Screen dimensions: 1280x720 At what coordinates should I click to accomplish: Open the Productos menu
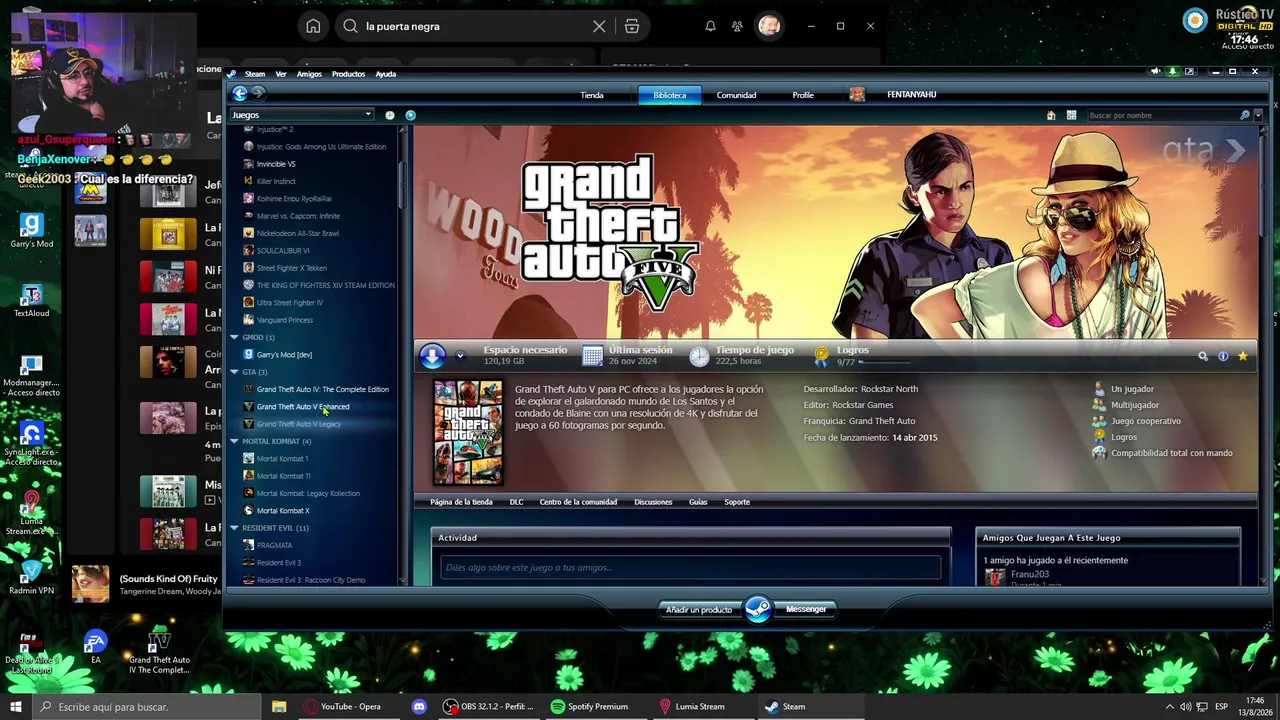tap(349, 74)
